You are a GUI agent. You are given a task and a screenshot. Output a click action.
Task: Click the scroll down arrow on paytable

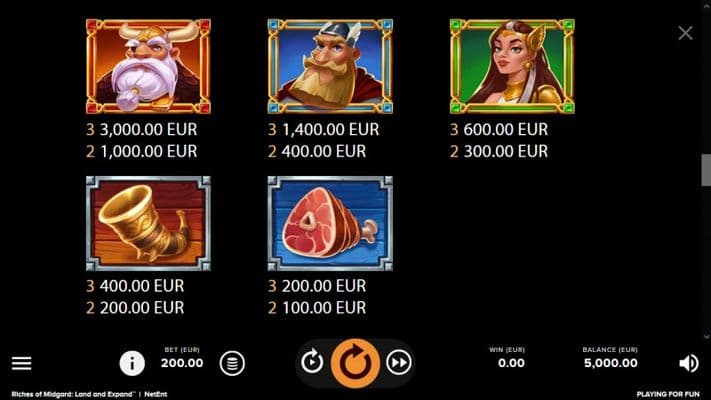[706, 336]
